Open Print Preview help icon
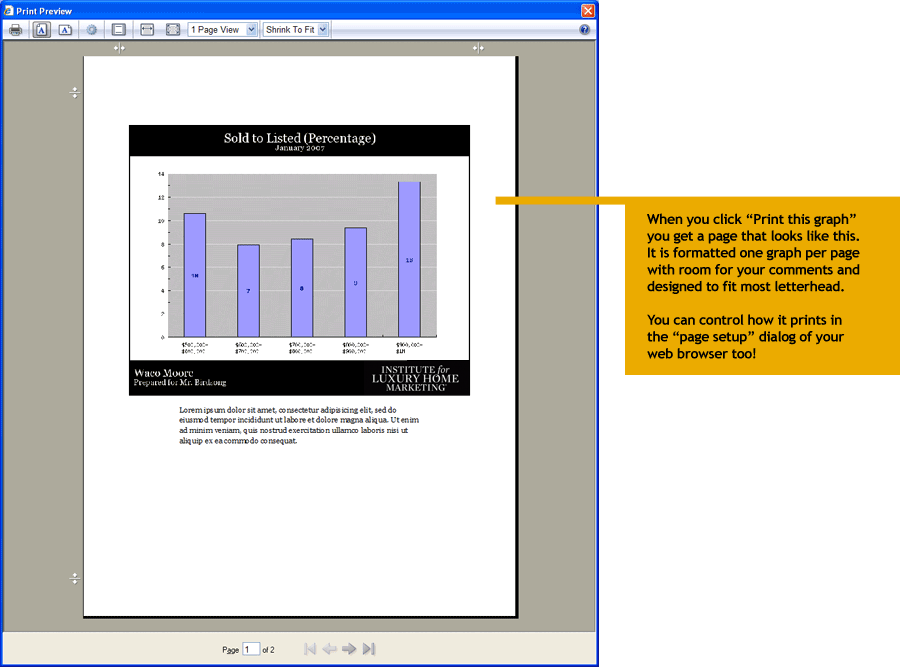 pos(584,30)
